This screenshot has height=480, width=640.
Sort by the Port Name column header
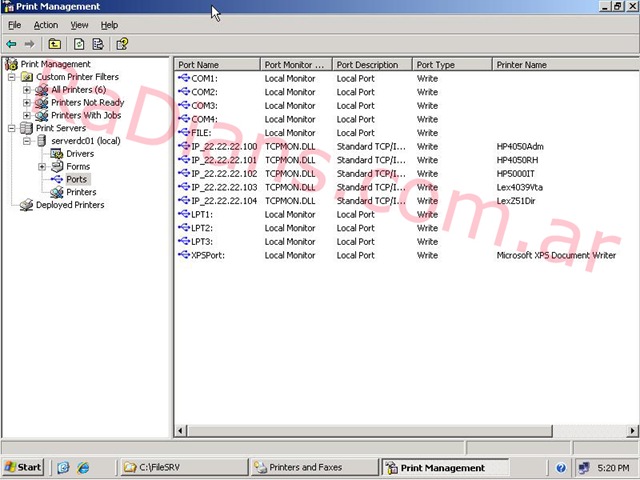coord(217,65)
